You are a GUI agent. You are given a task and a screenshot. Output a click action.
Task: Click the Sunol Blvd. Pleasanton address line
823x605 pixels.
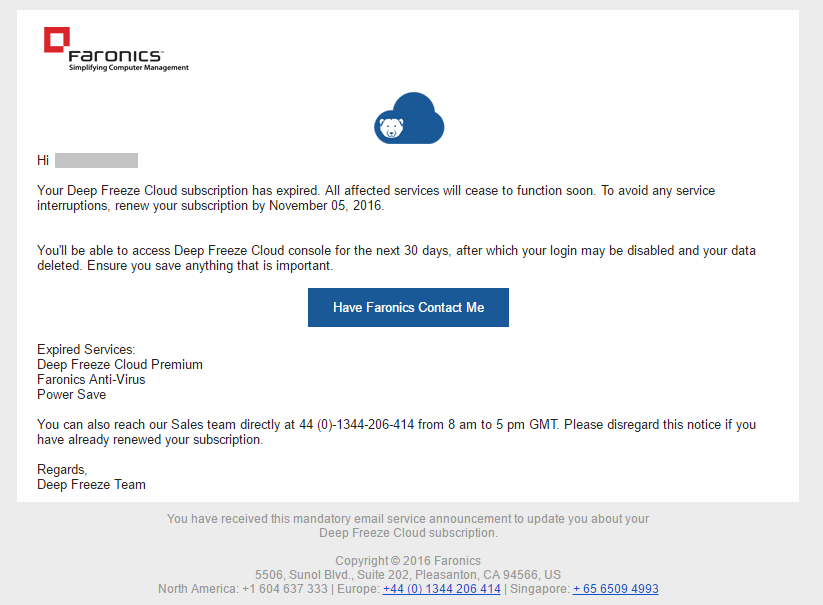pyautogui.click(x=408, y=575)
